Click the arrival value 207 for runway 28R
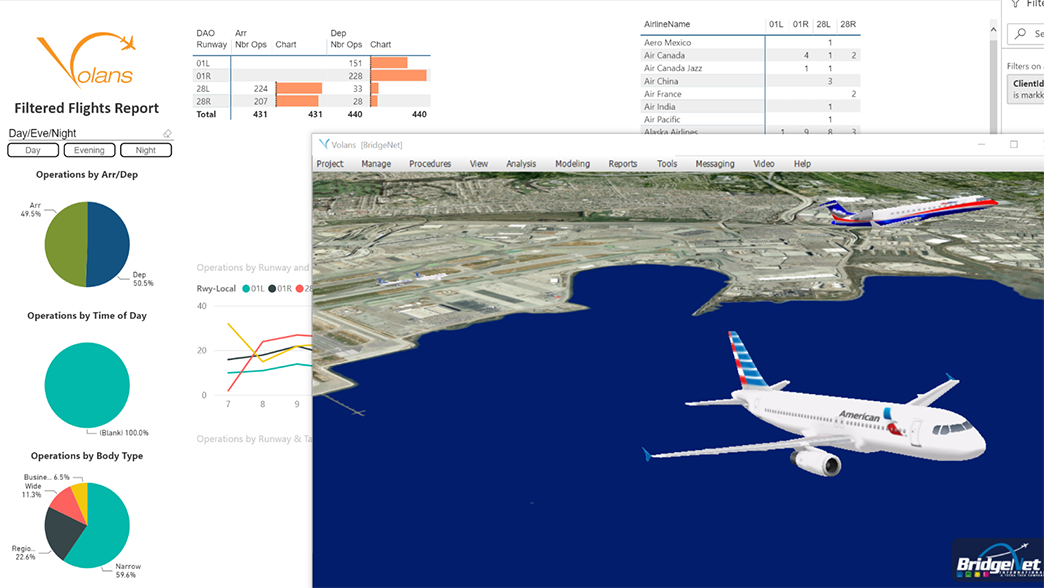Screen dimensions: 1044x588 (260, 101)
